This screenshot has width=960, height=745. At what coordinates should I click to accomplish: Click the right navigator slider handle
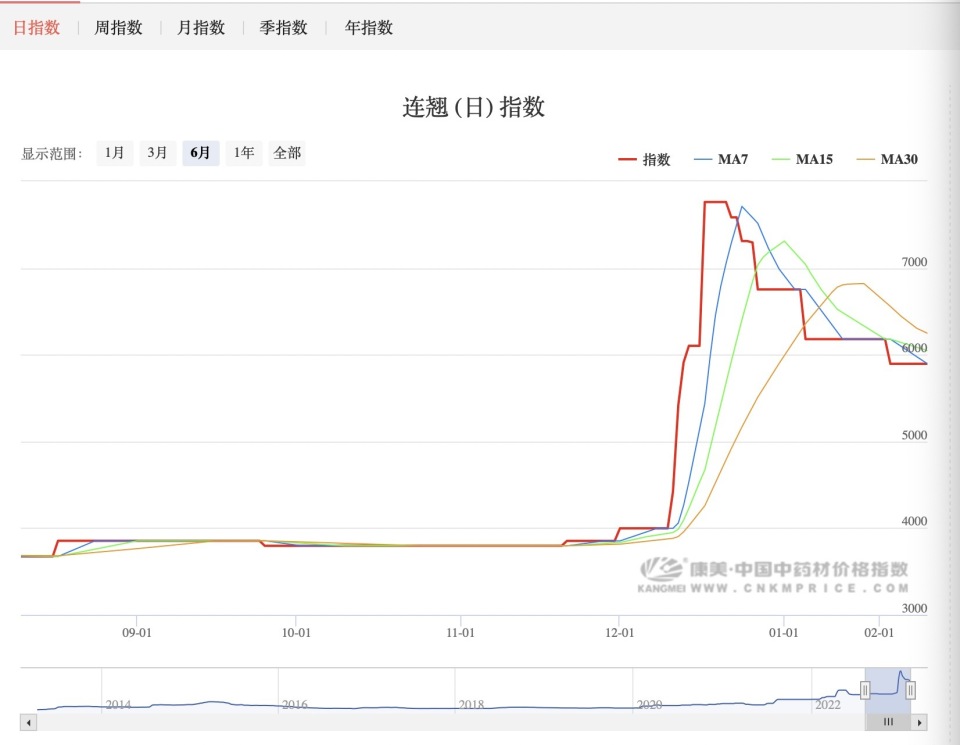tap(911, 690)
